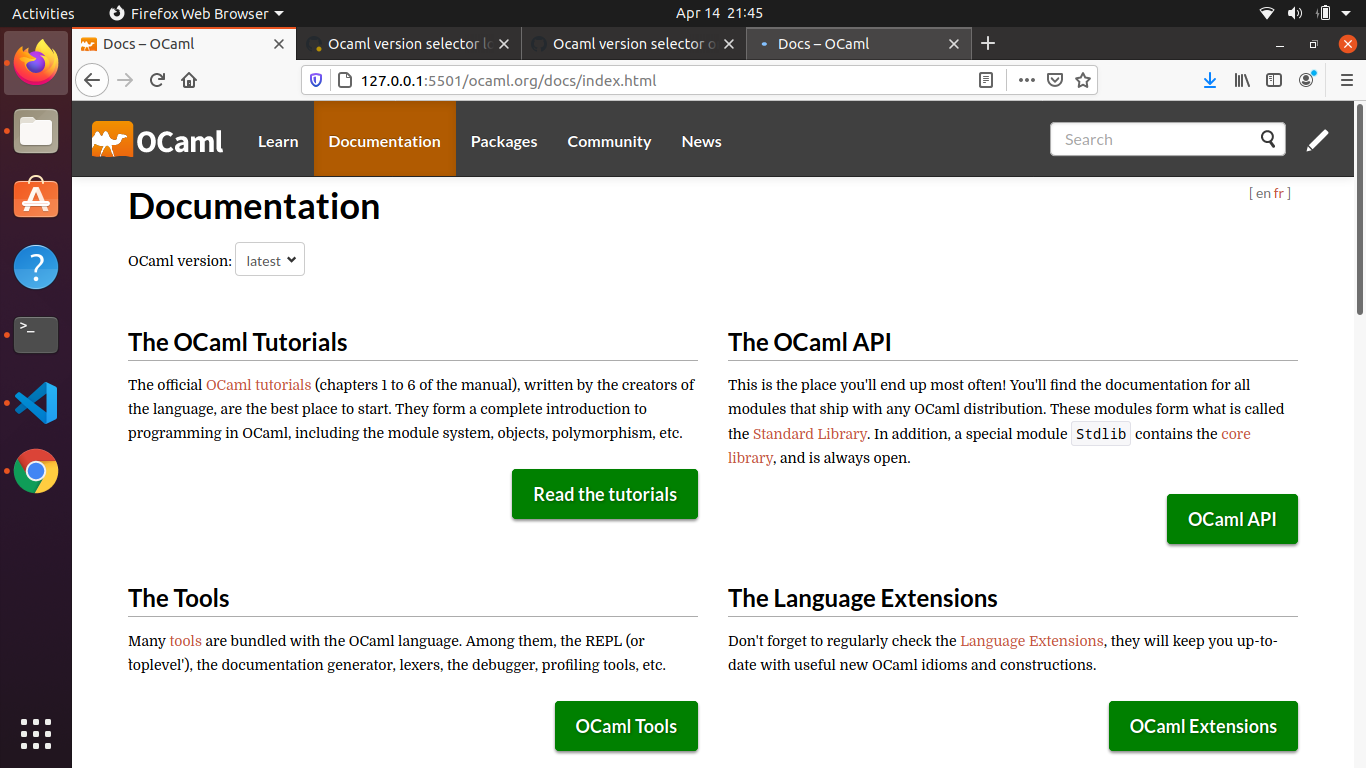This screenshot has height=768, width=1366.
Task: Open the Firefox Library icon
Action: pos(1242,80)
